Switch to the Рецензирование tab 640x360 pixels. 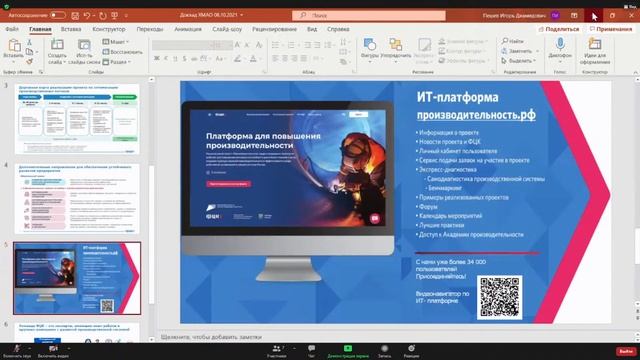point(274,29)
